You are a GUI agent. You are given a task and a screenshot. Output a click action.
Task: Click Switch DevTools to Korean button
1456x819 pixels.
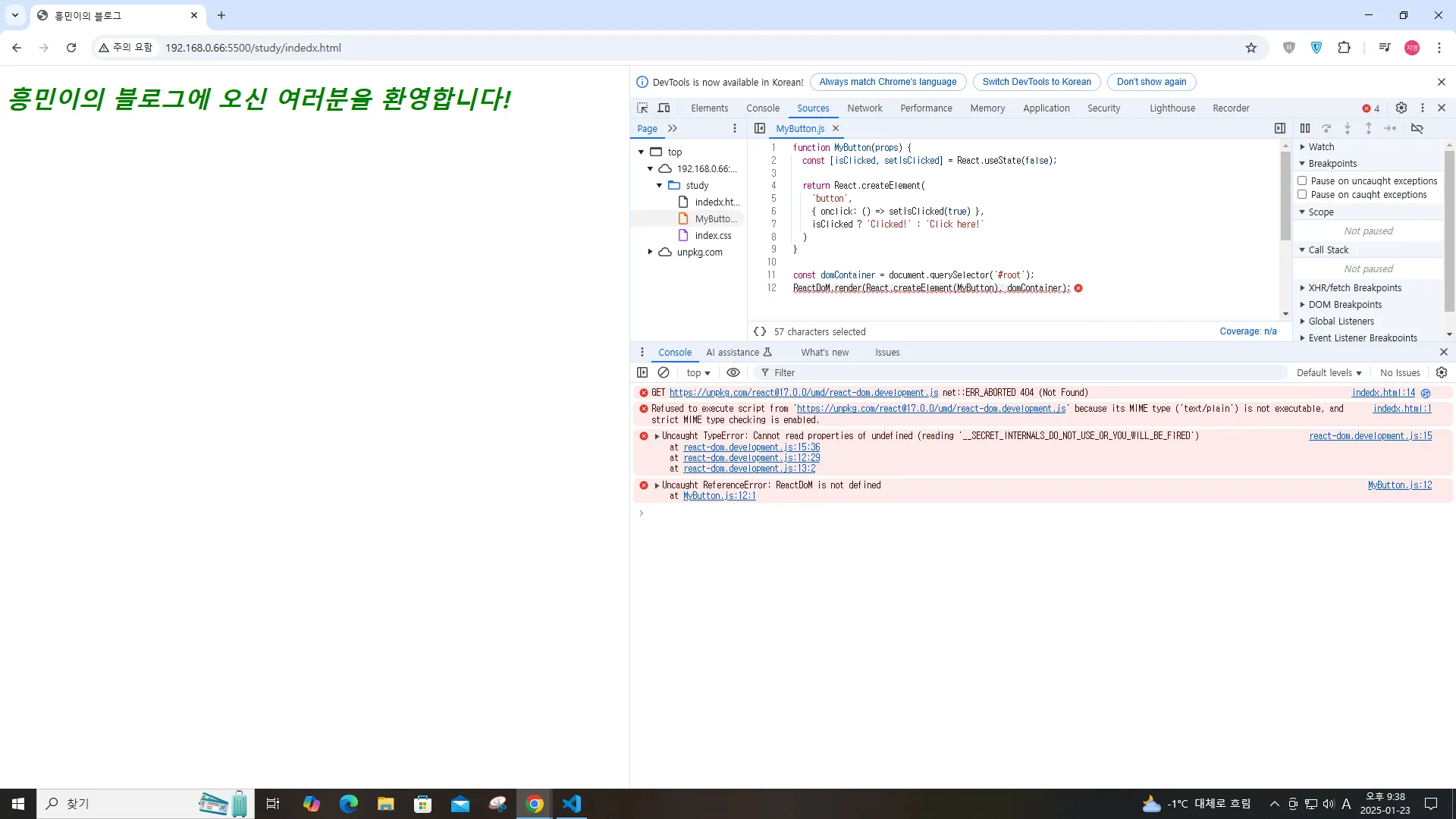tap(1037, 82)
